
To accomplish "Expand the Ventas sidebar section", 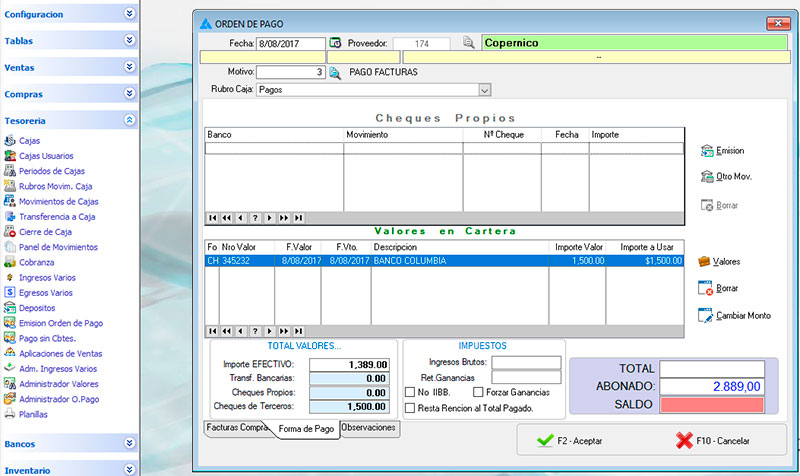I will click(129, 66).
